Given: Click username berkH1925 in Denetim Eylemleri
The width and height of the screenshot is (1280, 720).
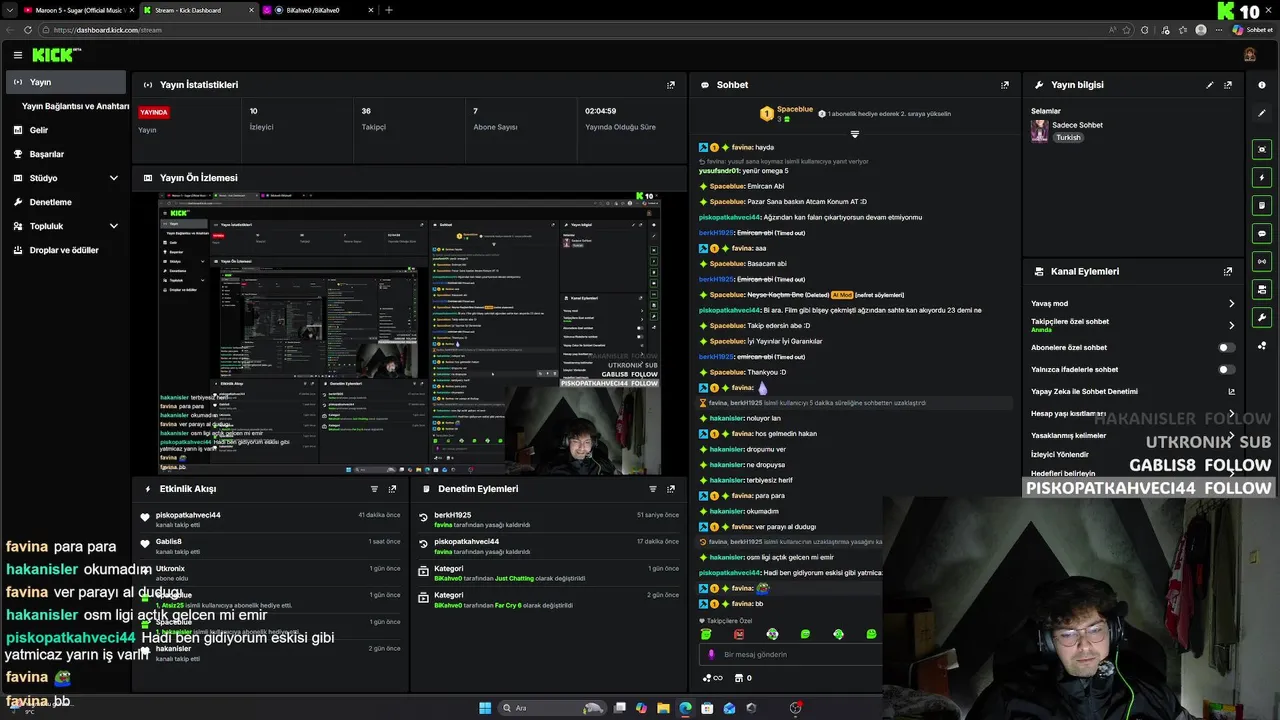Looking at the screenshot, I should tap(452, 515).
